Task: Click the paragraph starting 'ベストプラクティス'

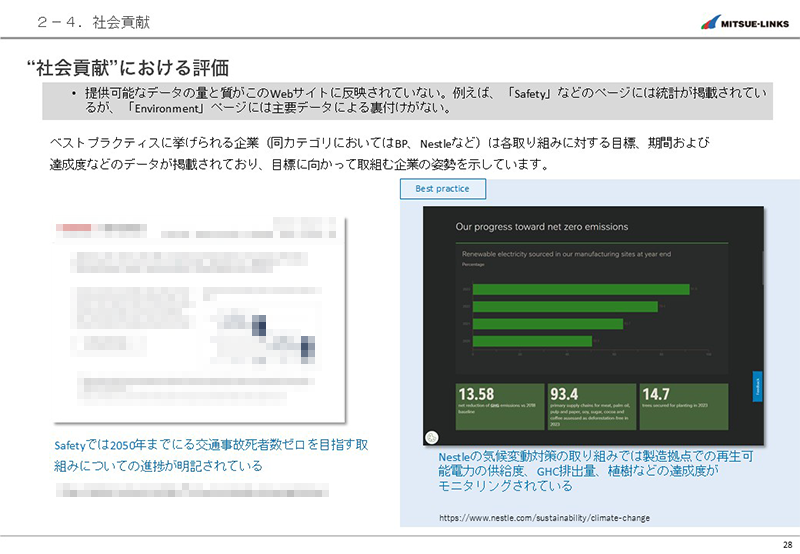Action: pyautogui.click(x=380, y=153)
